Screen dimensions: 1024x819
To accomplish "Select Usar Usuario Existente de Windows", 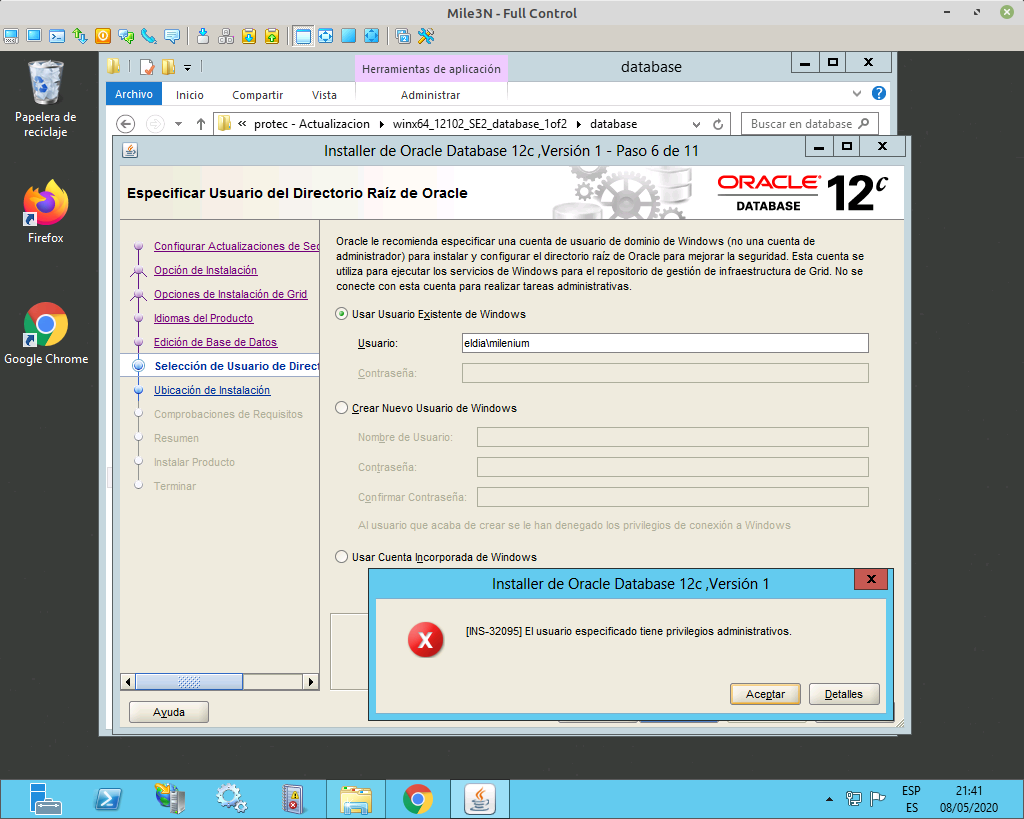I will (x=340, y=313).
